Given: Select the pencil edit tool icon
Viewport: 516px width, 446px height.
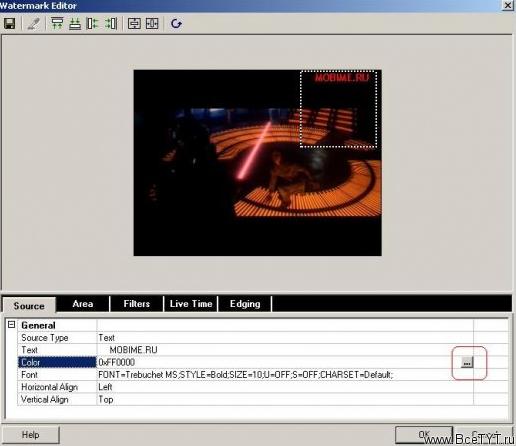Looking at the screenshot, I should click(x=33, y=24).
